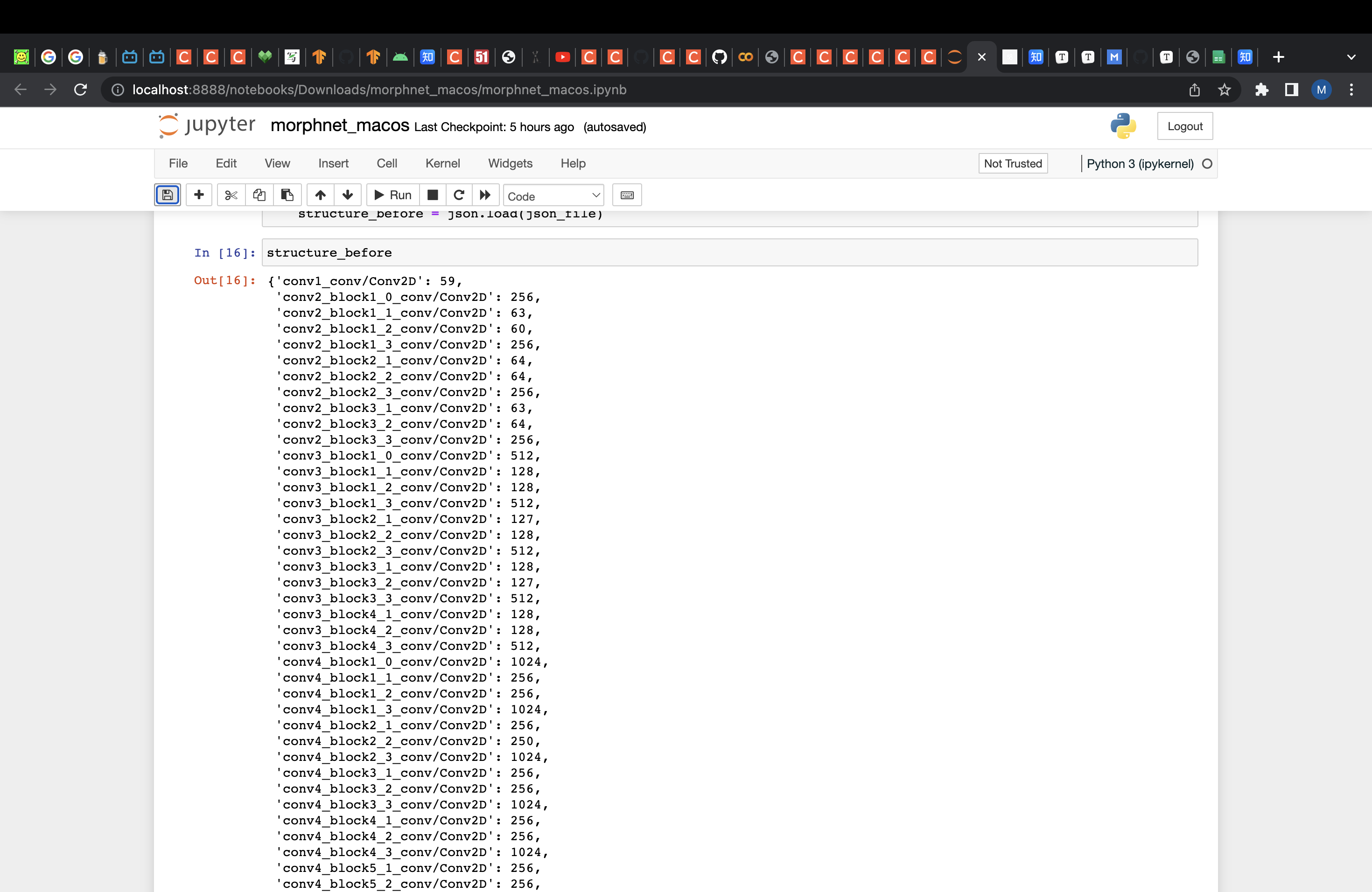Expand the browser tab list chevron
1372x892 pixels.
point(1351,57)
